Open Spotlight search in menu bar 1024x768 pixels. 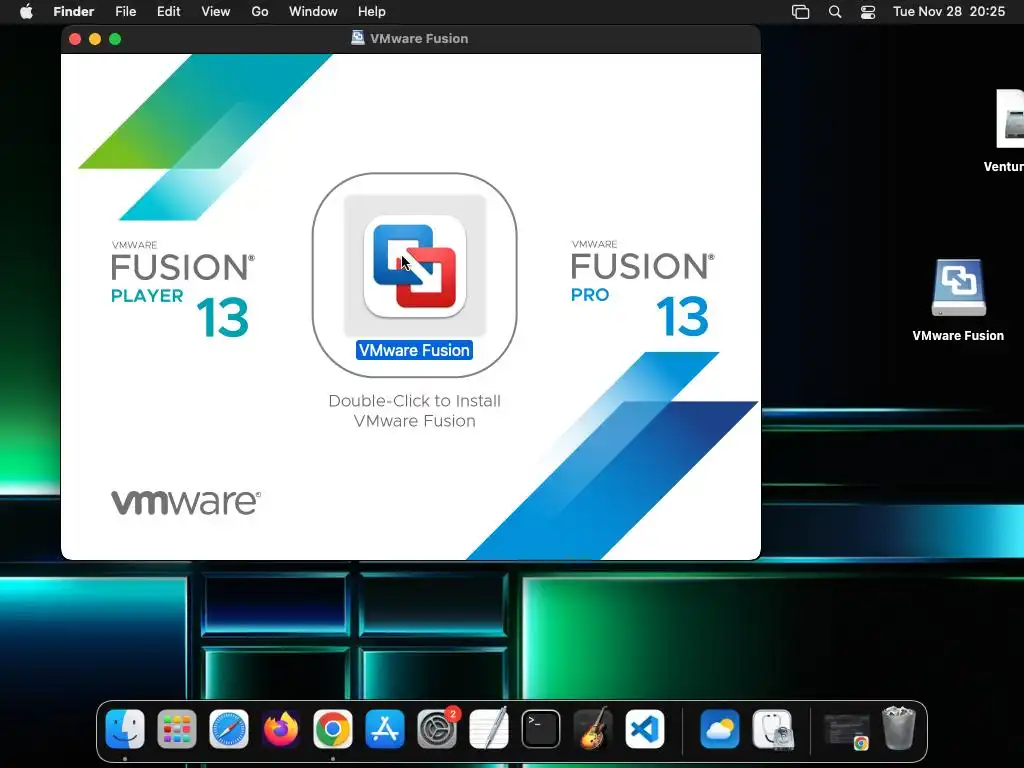pyautogui.click(x=835, y=12)
